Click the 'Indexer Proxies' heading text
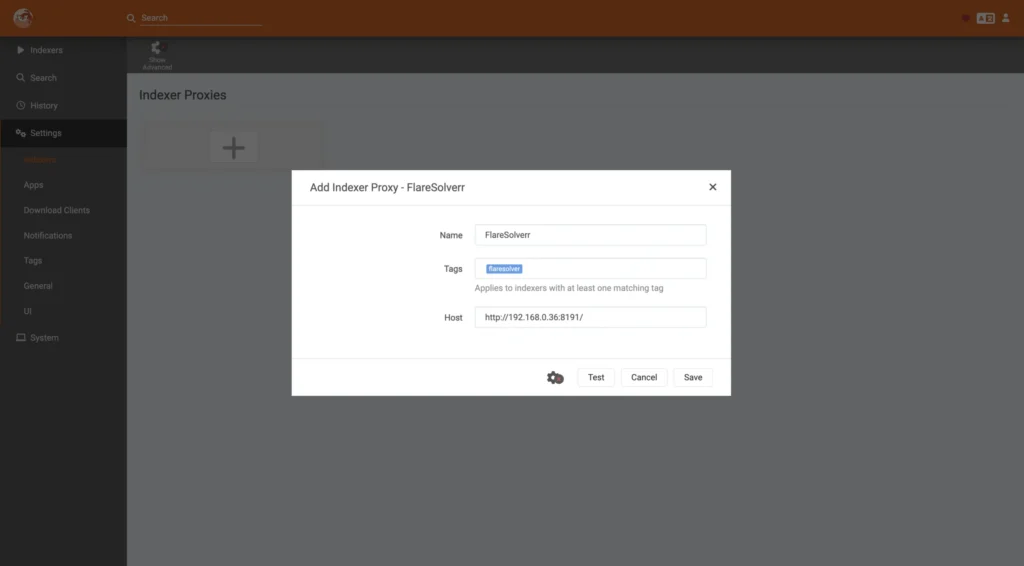Viewport: 1024px width, 566px height. (x=183, y=95)
